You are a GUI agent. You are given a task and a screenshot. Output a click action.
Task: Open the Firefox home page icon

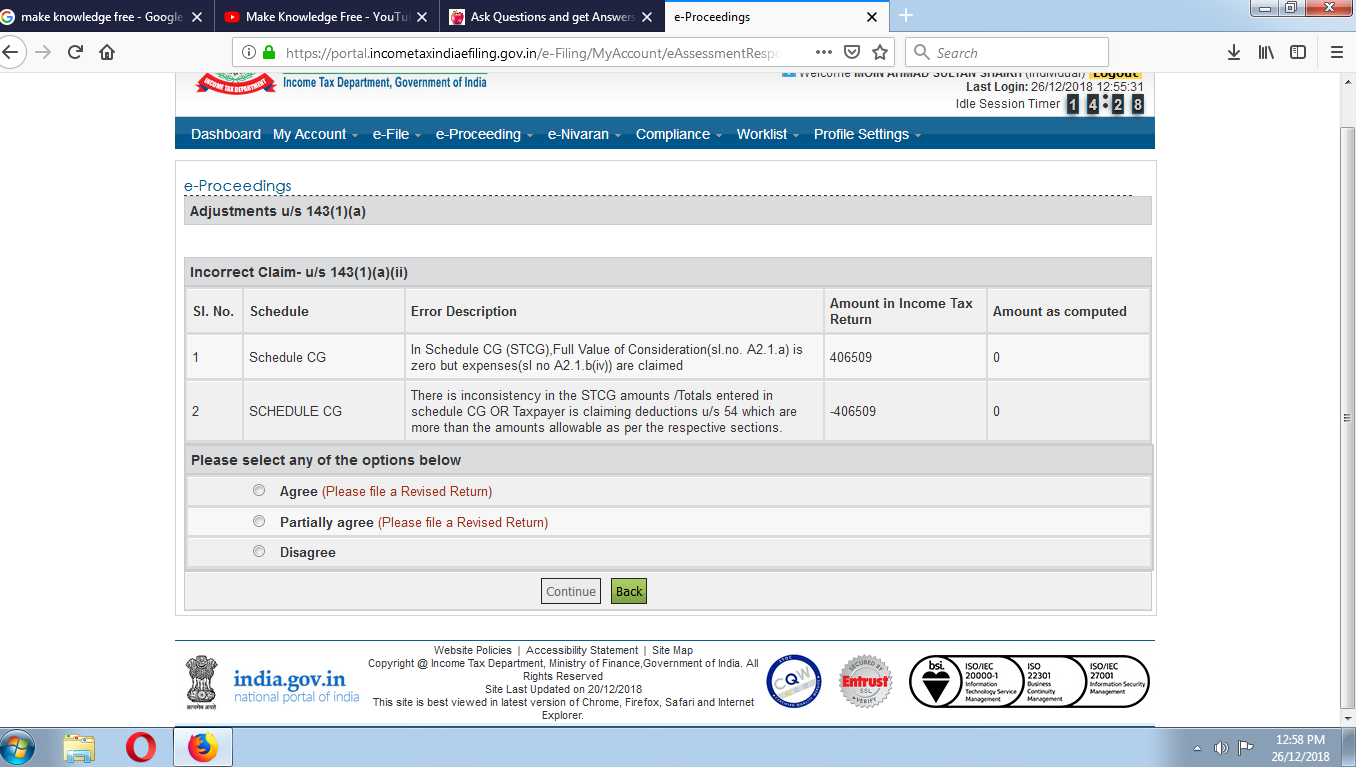[x=107, y=52]
